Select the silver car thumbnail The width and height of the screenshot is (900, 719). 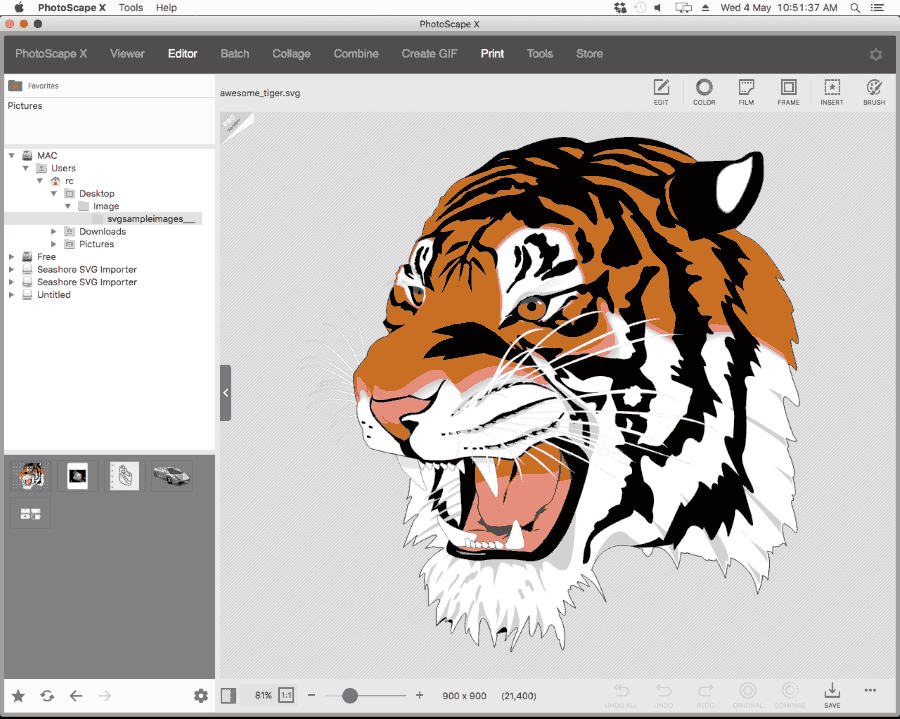click(171, 476)
